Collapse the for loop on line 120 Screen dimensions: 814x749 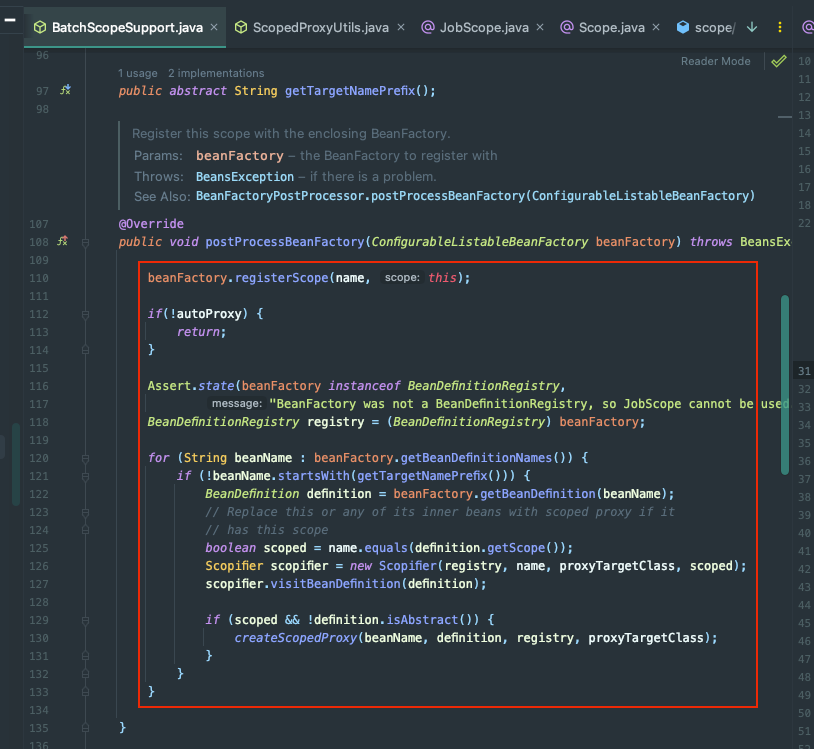point(86,458)
